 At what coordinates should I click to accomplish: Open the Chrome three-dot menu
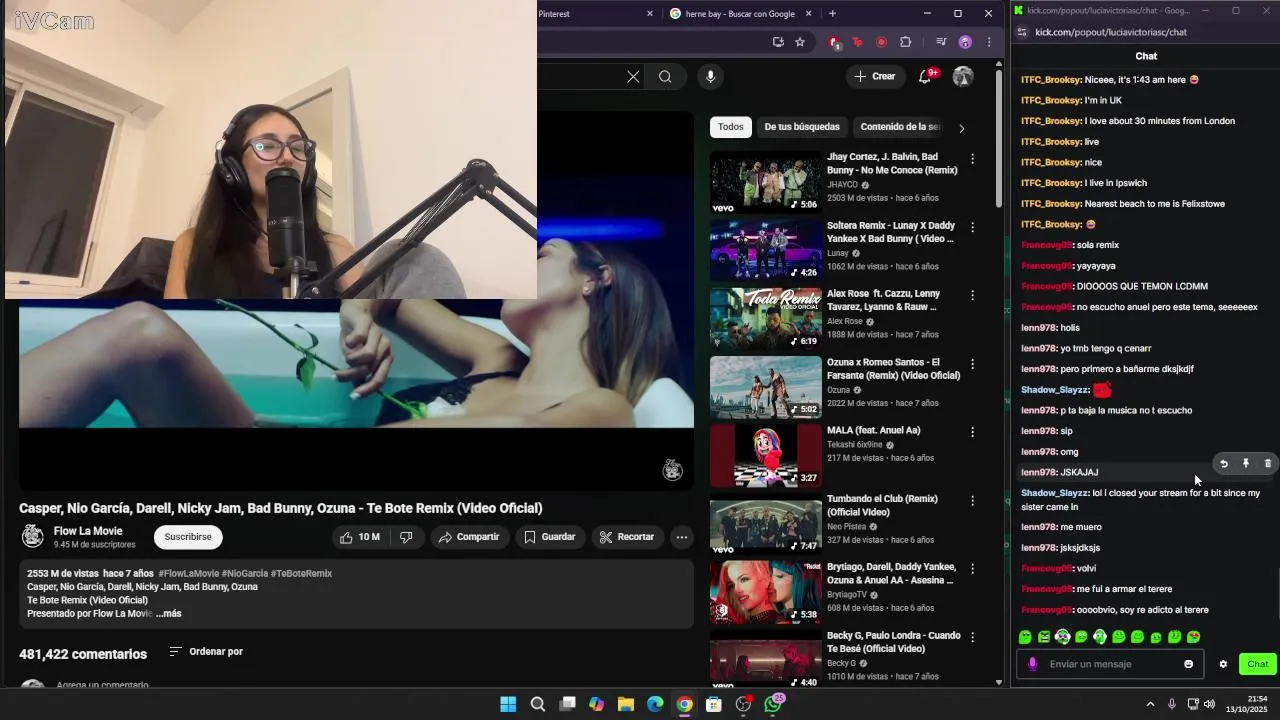point(989,42)
